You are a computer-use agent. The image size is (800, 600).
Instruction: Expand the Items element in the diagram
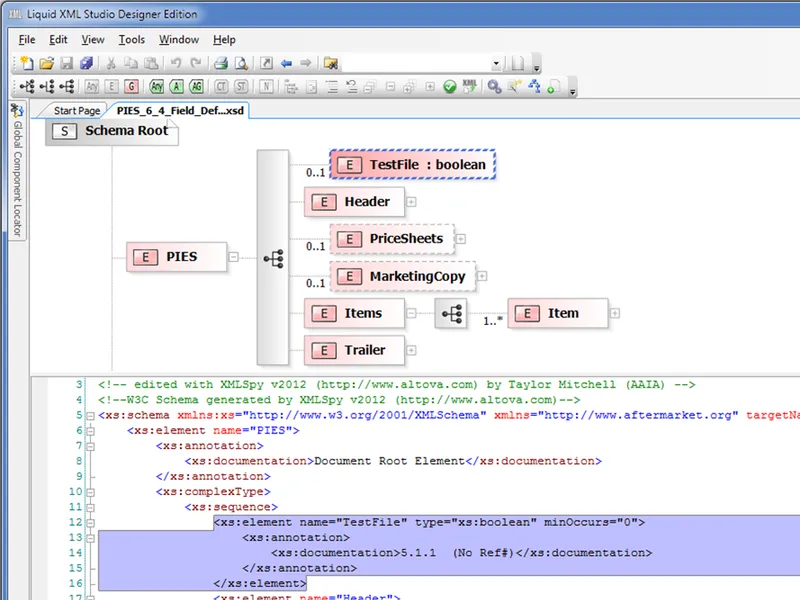(x=410, y=313)
